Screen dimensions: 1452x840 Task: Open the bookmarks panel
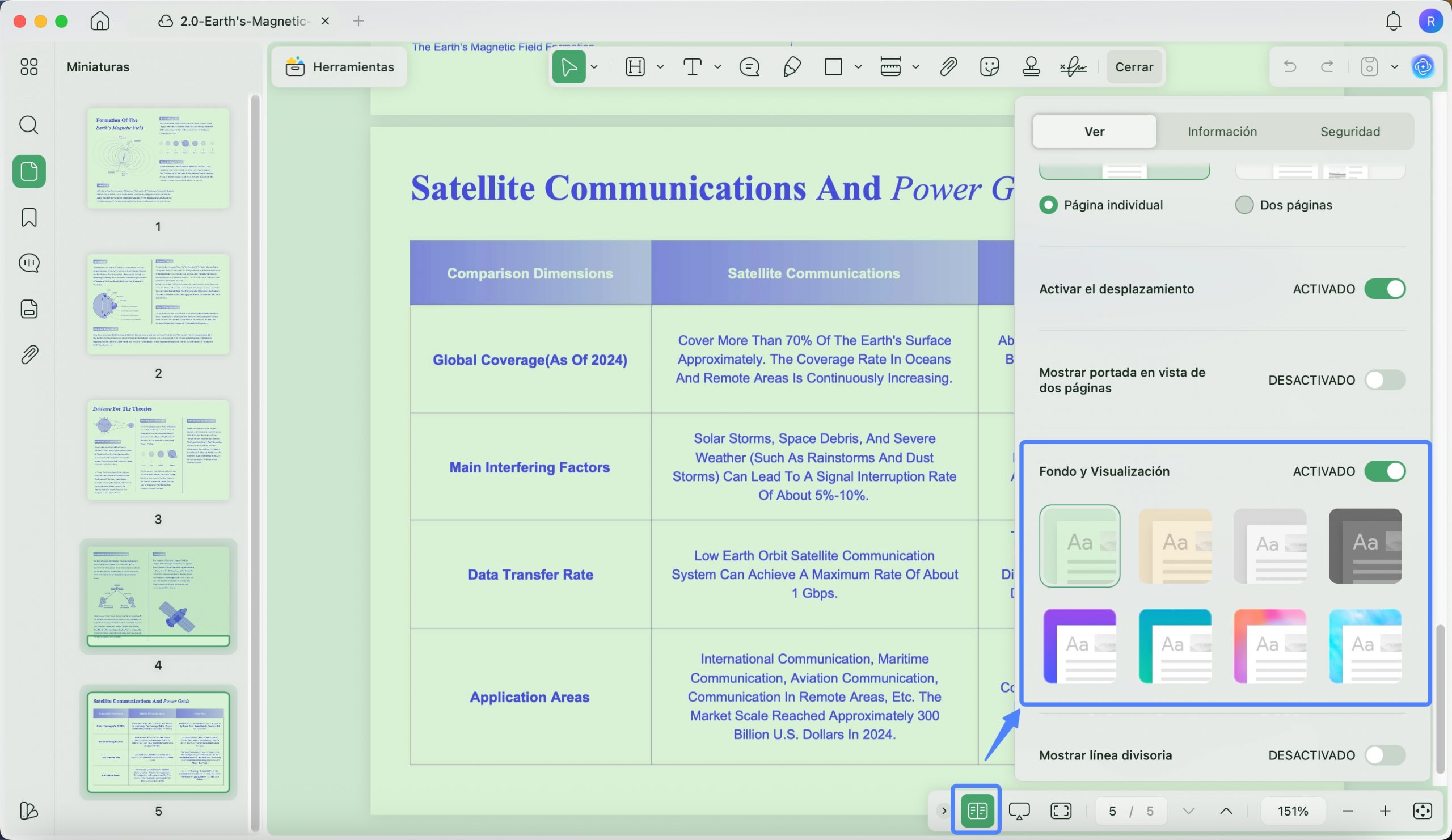point(29,217)
